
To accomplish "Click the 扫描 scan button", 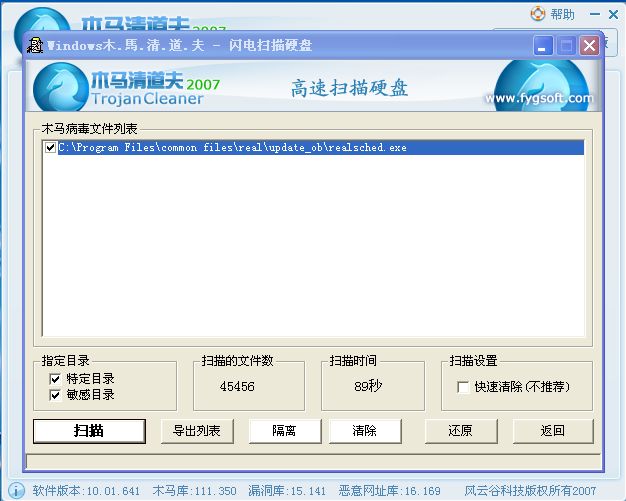I will 89,431.
